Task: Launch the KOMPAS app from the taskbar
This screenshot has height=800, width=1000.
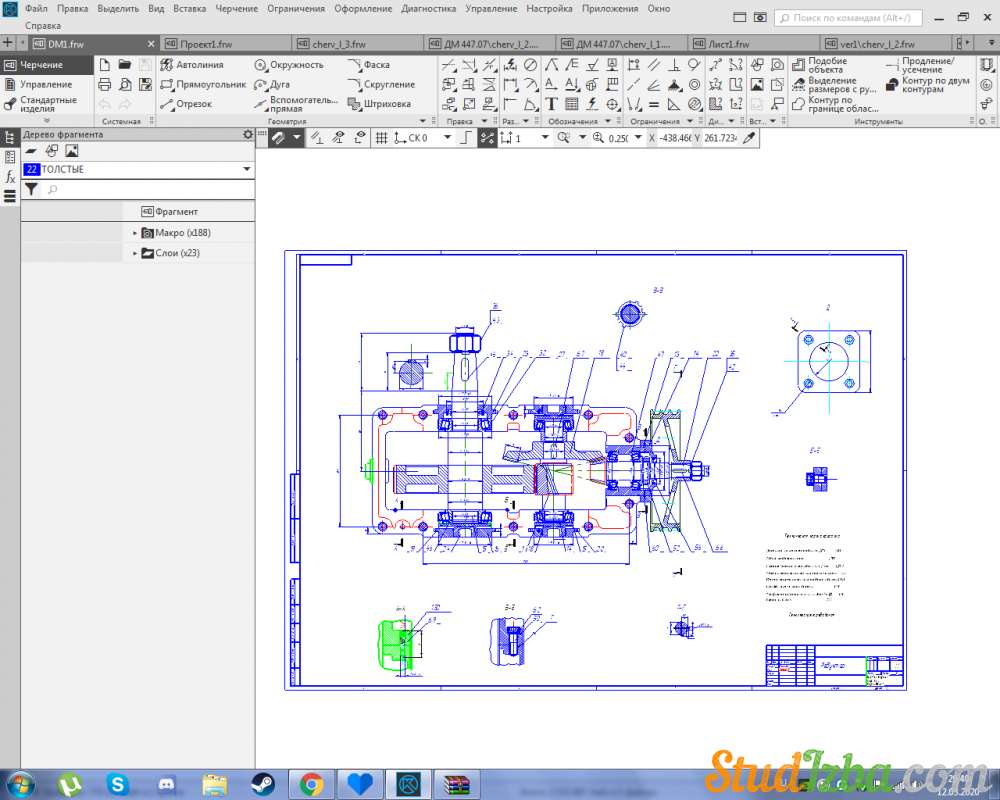Action: pos(407,782)
